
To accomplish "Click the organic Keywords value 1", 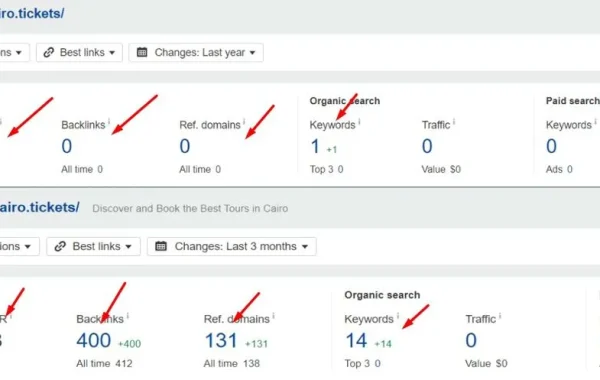I will point(315,146).
